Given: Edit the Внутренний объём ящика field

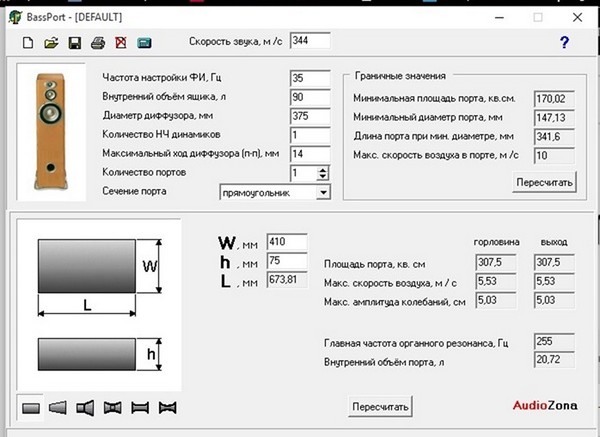Looking at the screenshot, I should point(310,97).
